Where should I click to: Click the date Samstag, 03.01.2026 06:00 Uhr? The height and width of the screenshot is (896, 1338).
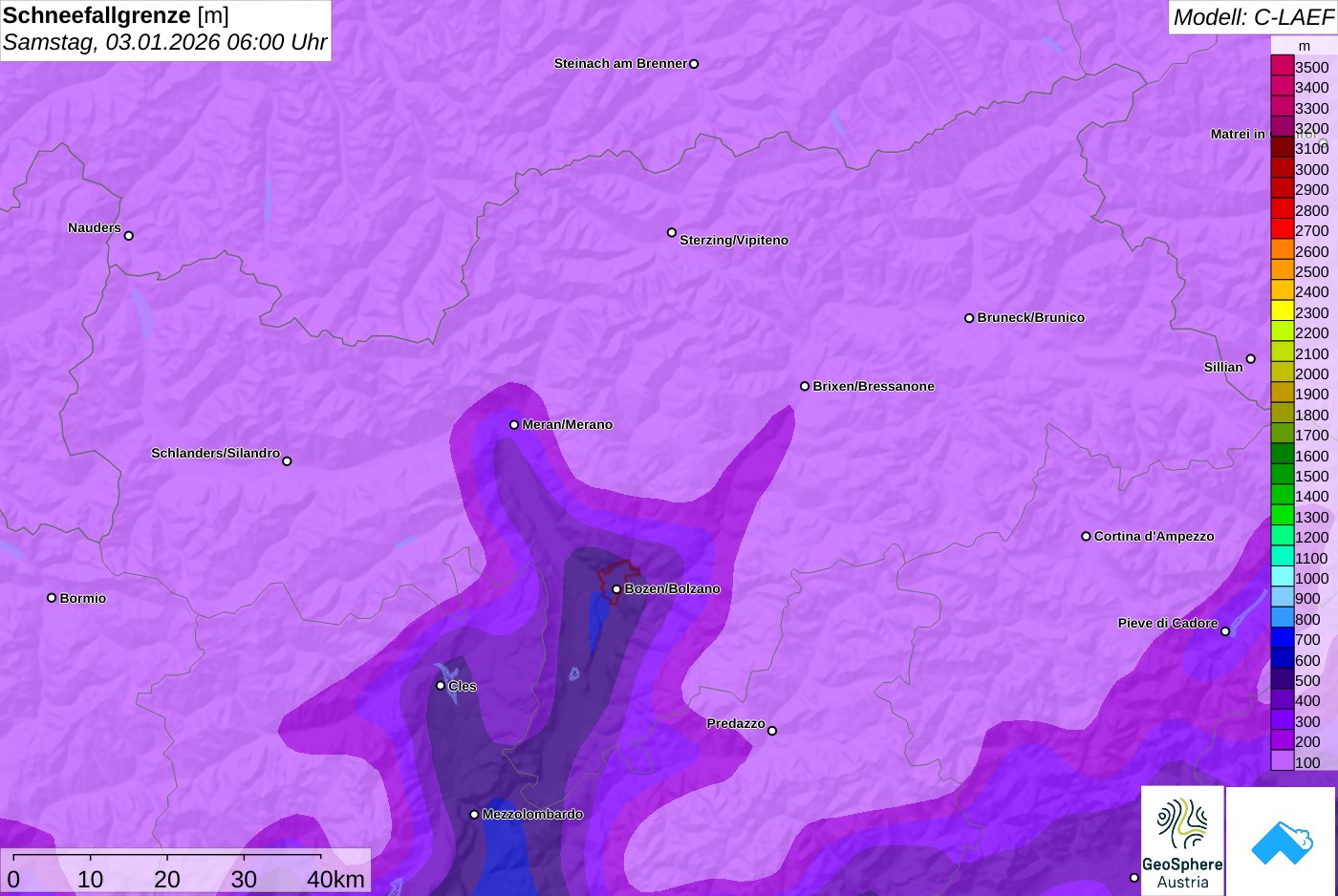tap(164, 42)
